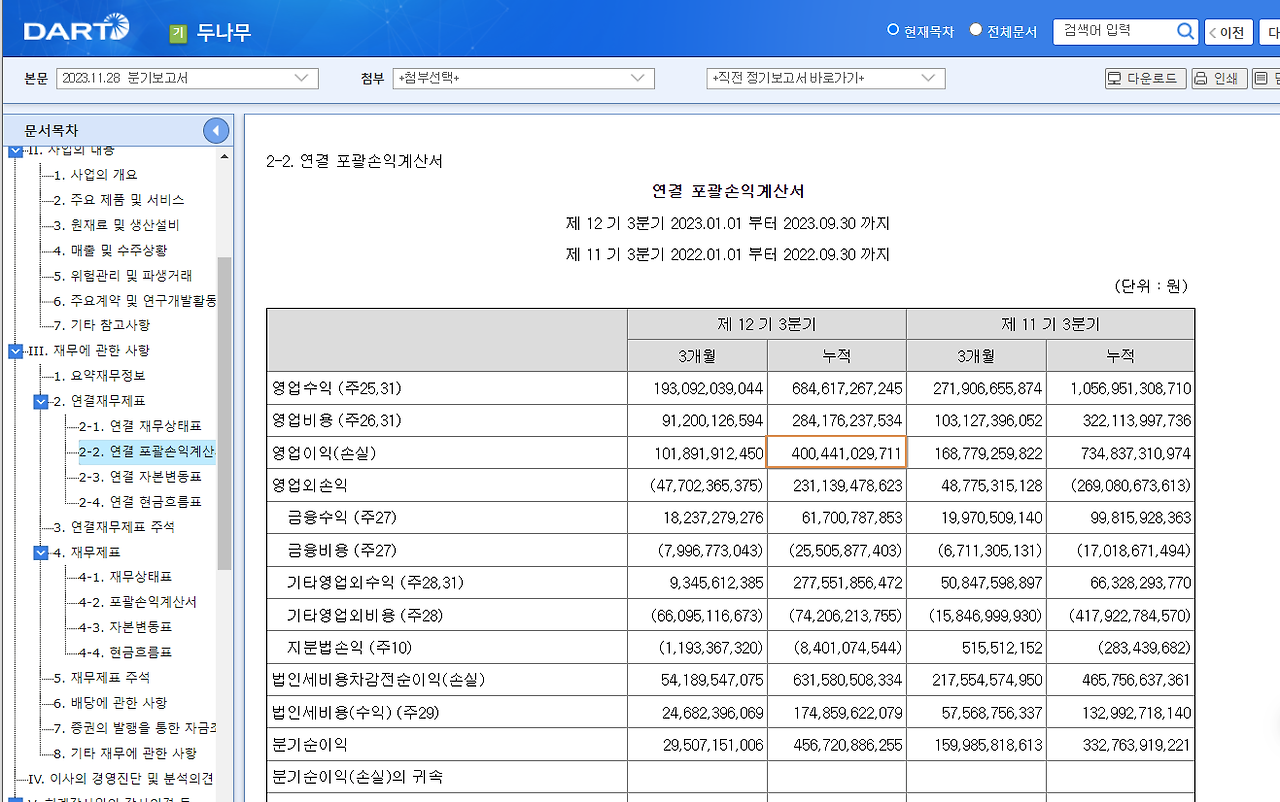
Task: Collapse the 문서목차 panel with the arrow button
Action: tap(216, 131)
